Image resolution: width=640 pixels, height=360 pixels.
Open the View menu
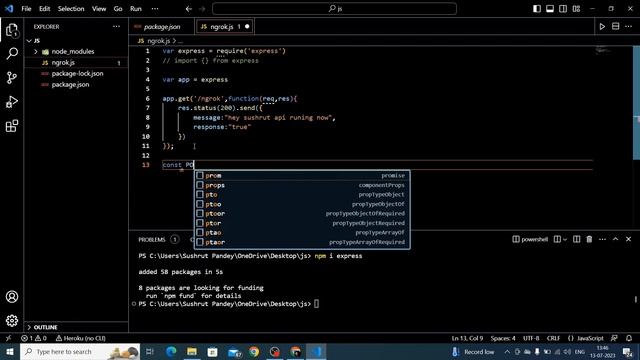(x=99, y=9)
